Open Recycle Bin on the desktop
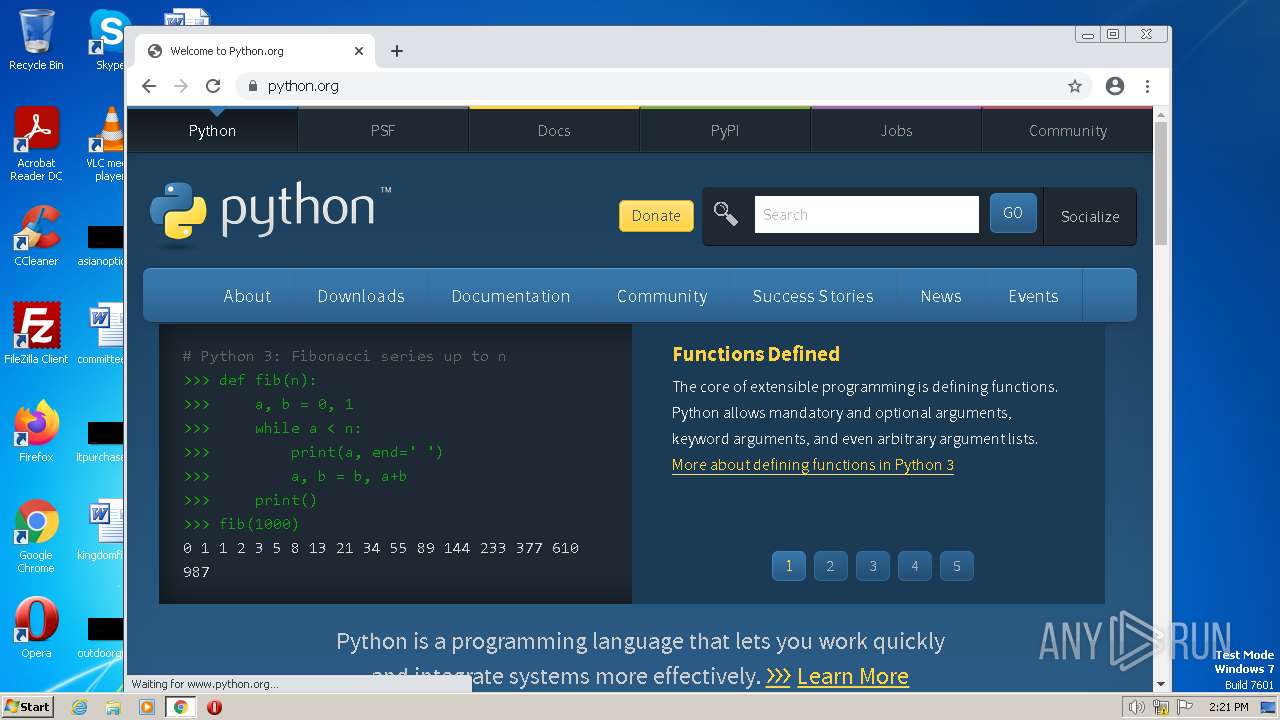 click(36, 40)
